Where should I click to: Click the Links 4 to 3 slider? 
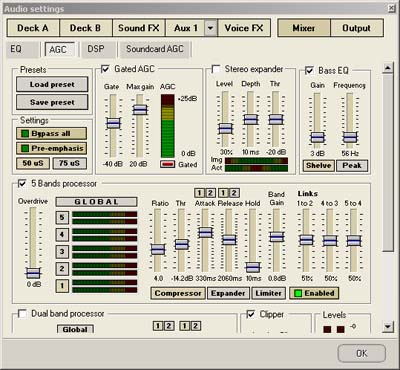click(x=330, y=241)
